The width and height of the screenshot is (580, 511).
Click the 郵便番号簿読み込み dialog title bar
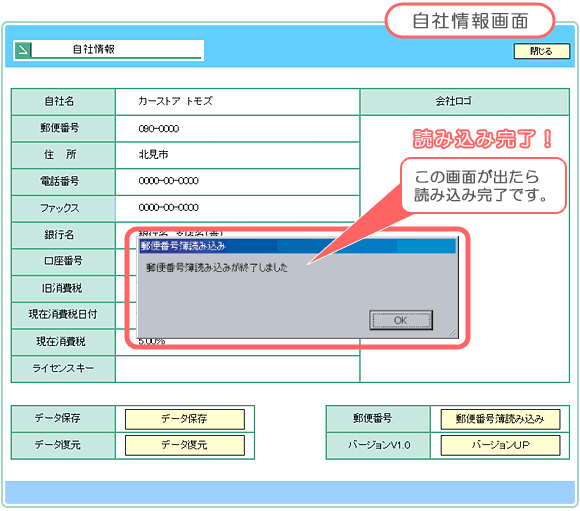297,246
